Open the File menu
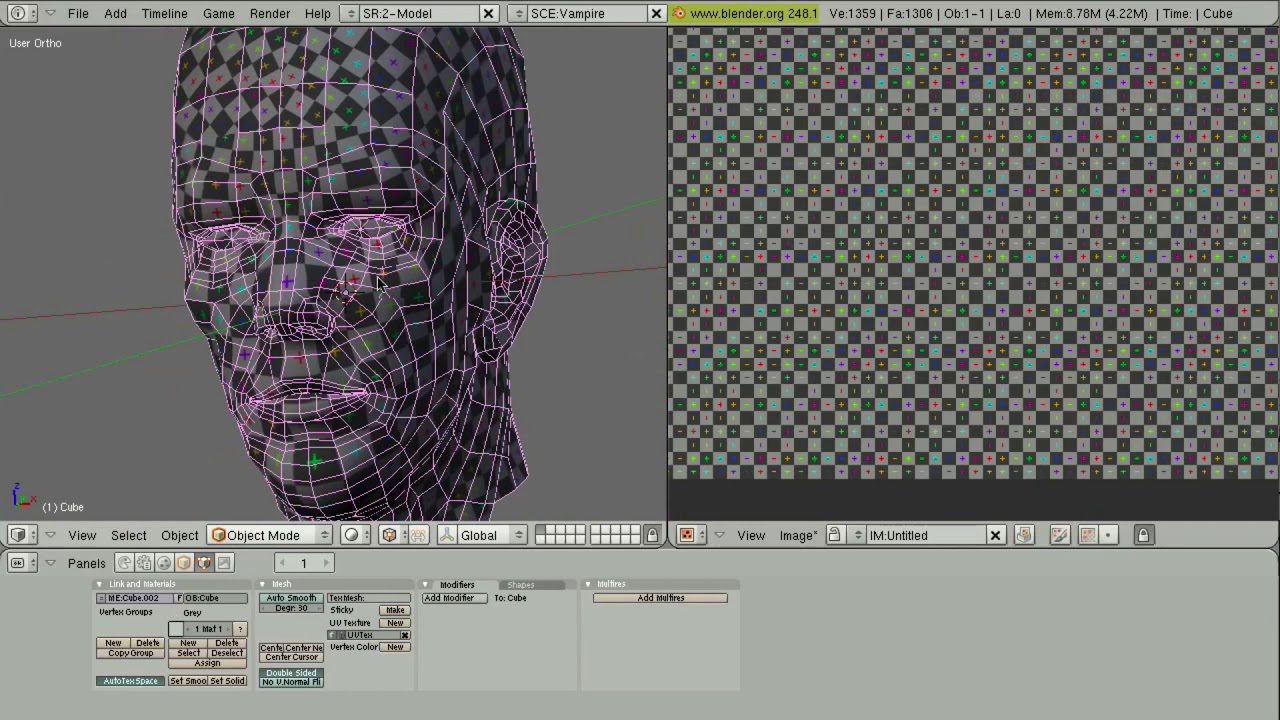The width and height of the screenshot is (1280, 720). (x=77, y=14)
